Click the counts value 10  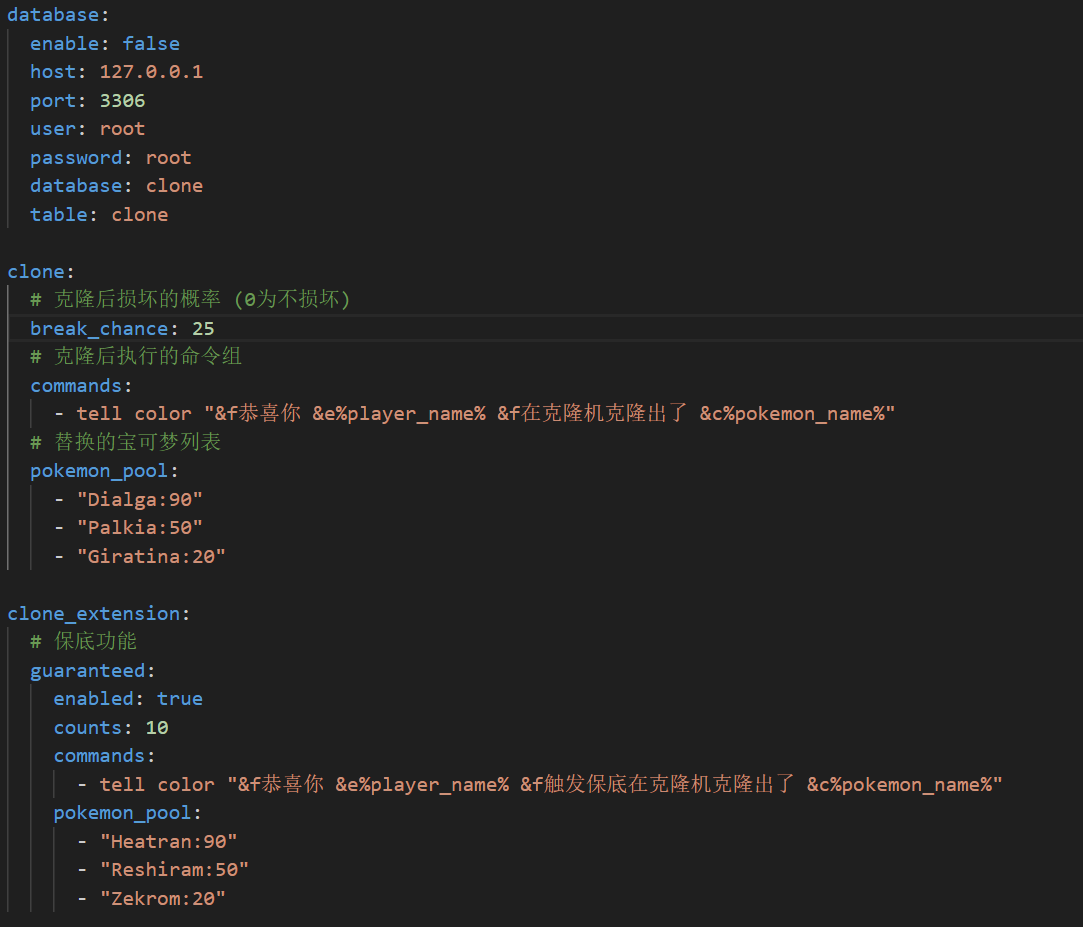[x=157, y=727]
